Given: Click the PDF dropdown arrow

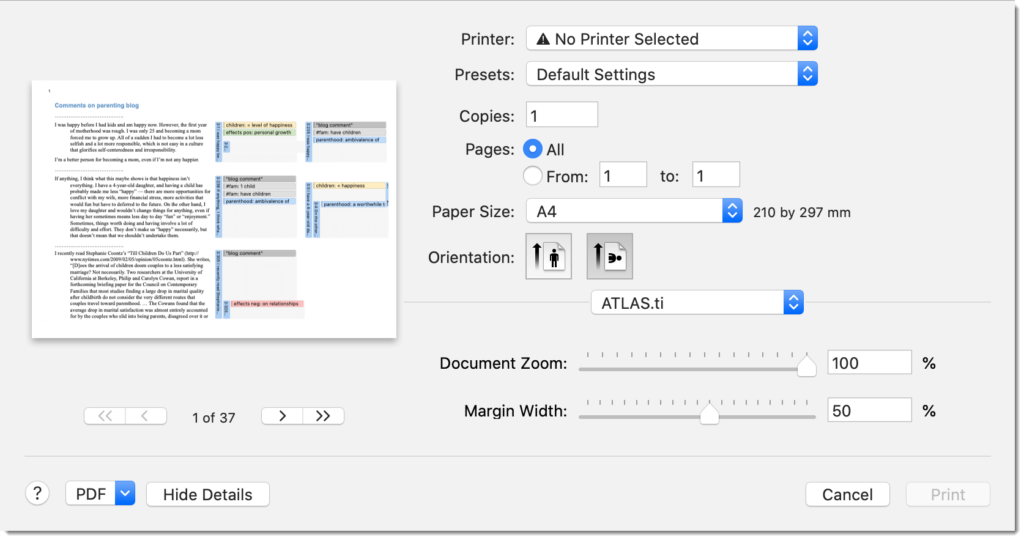Looking at the screenshot, I should tap(125, 494).
